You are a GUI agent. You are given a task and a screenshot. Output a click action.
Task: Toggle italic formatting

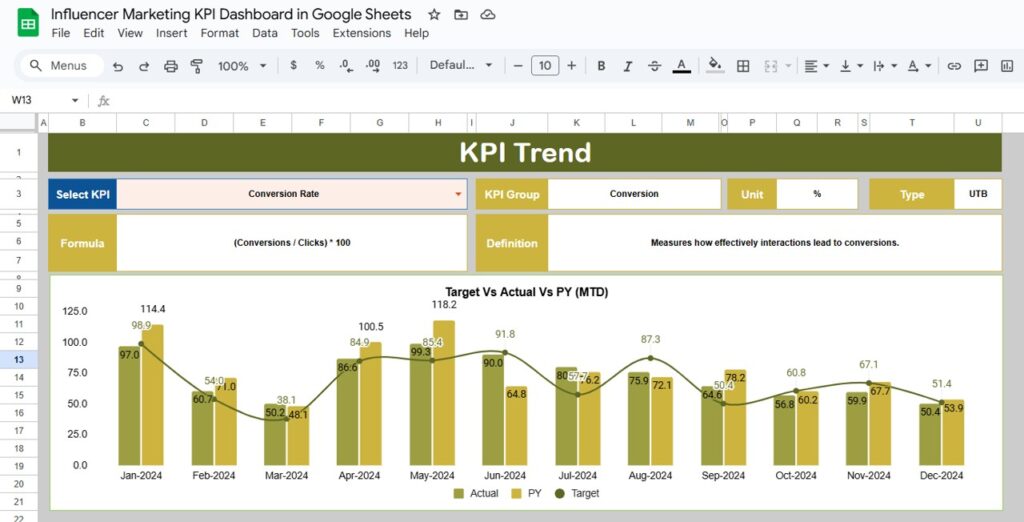point(628,65)
